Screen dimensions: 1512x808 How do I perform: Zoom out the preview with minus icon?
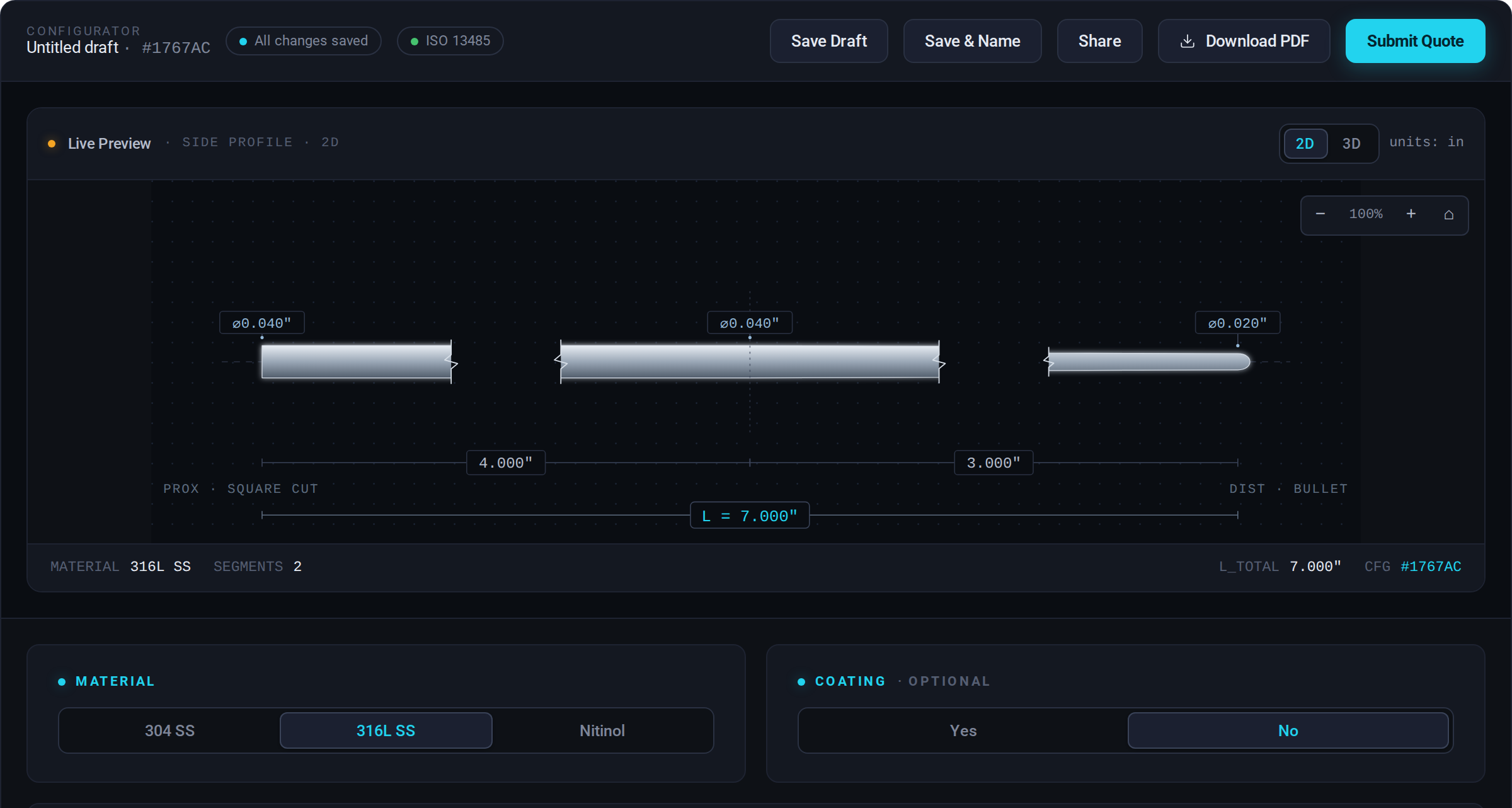(x=1320, y=214)
